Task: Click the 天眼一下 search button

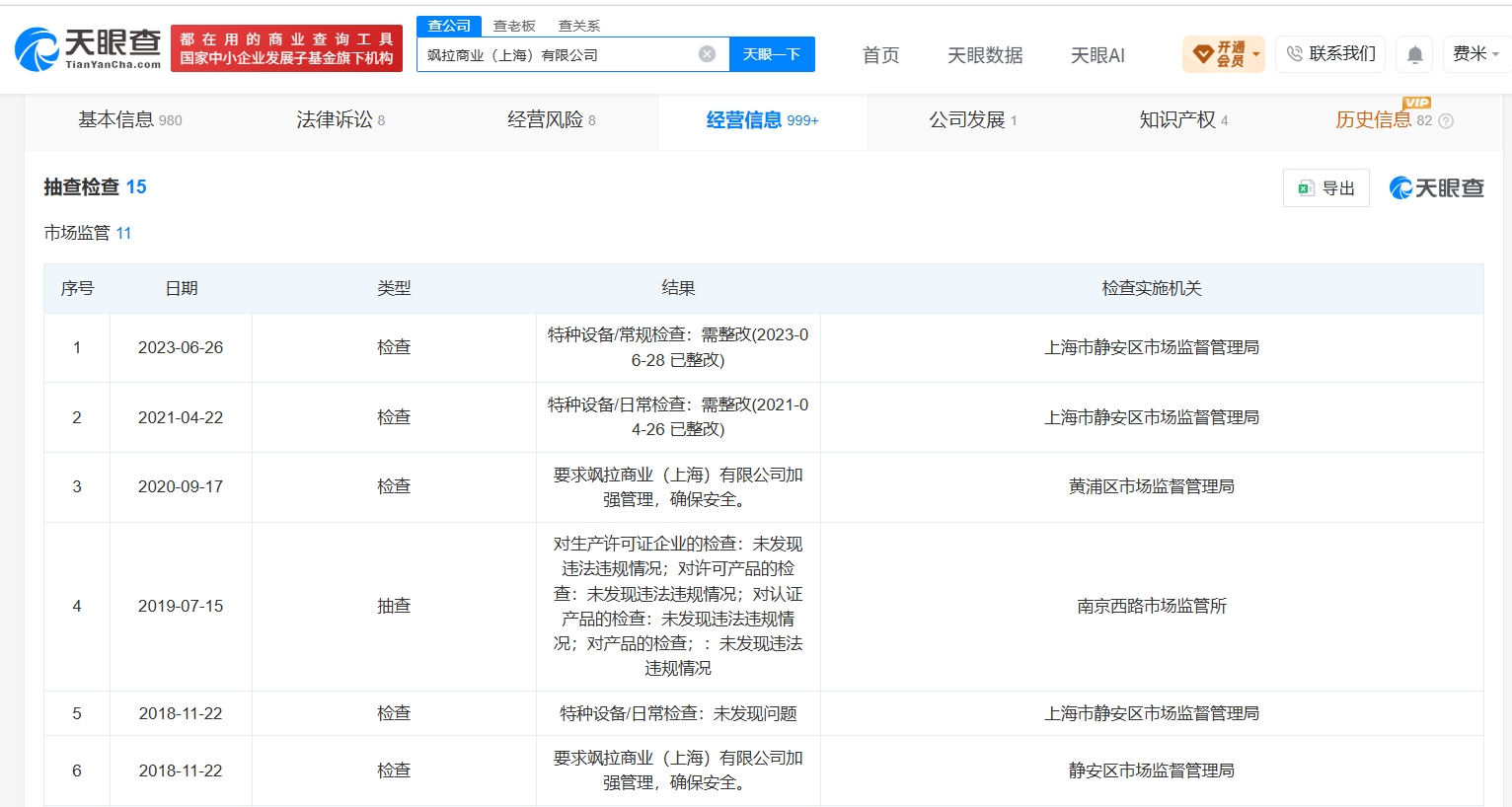Action: (772, 54)
